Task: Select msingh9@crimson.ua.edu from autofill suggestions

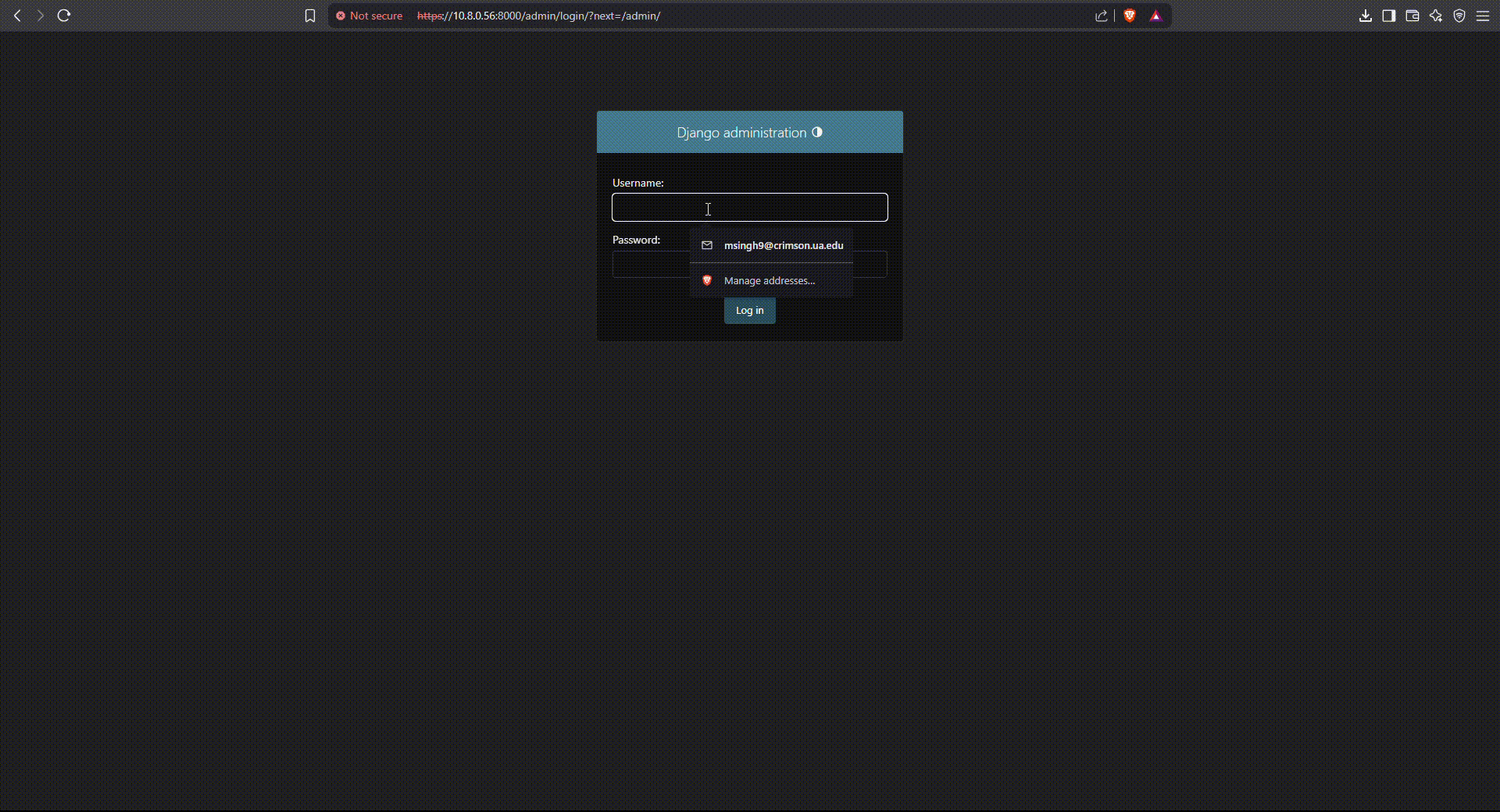Action: click(x=783, y=245)
